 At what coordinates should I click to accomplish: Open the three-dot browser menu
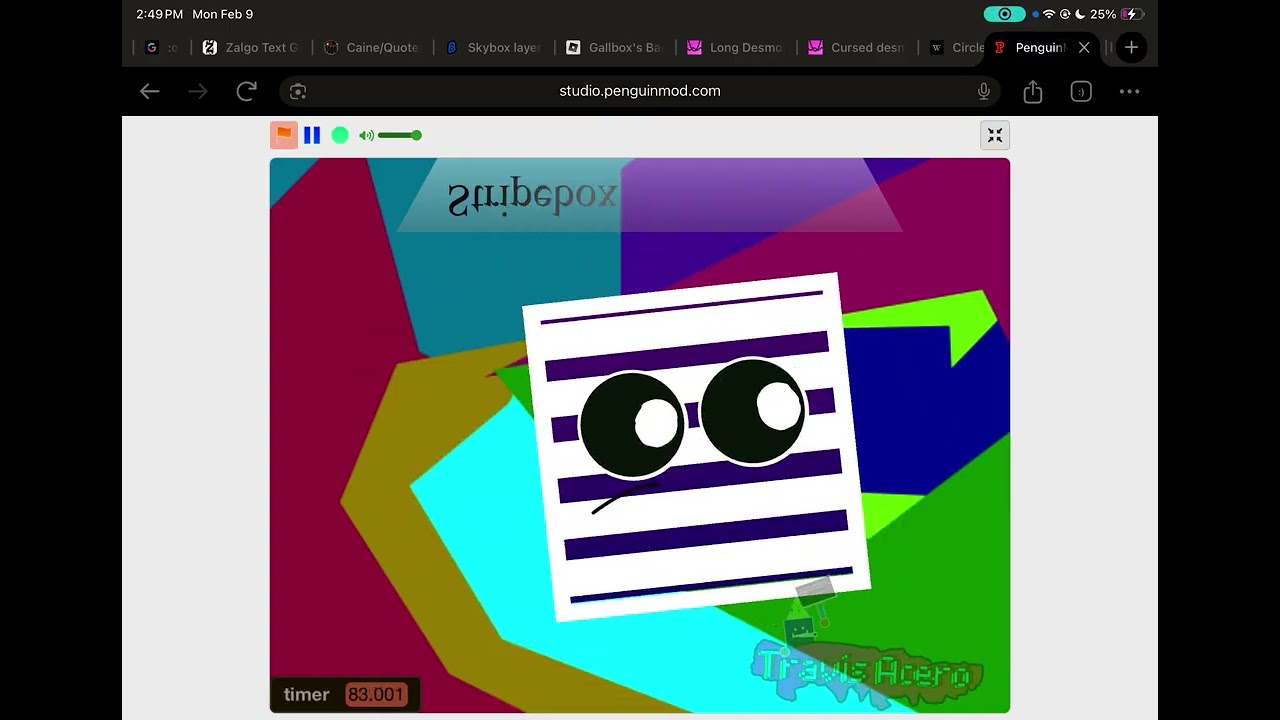point(1129,91)
